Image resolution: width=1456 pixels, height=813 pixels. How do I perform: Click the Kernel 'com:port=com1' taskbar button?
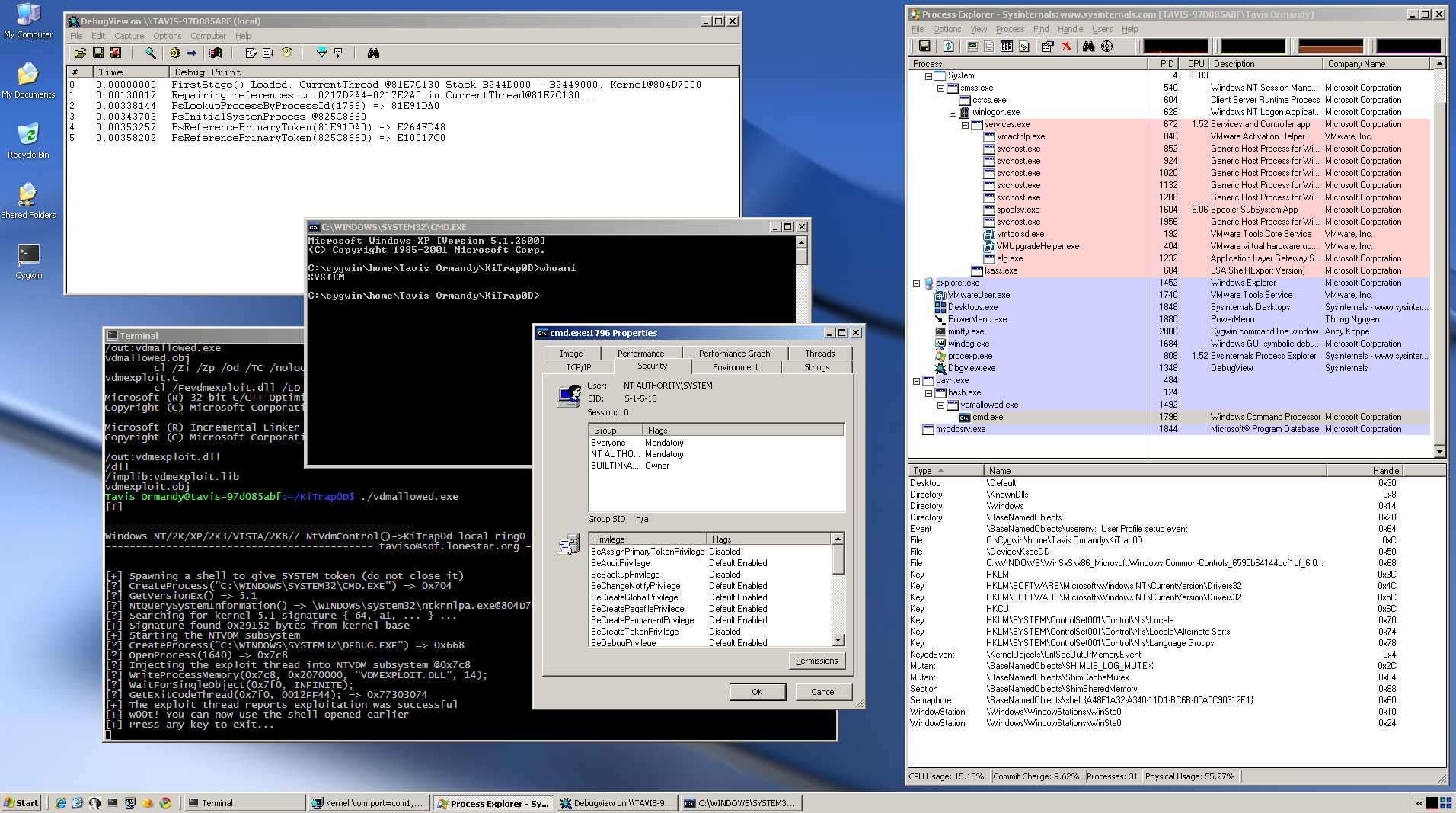(x=368, y=803)
